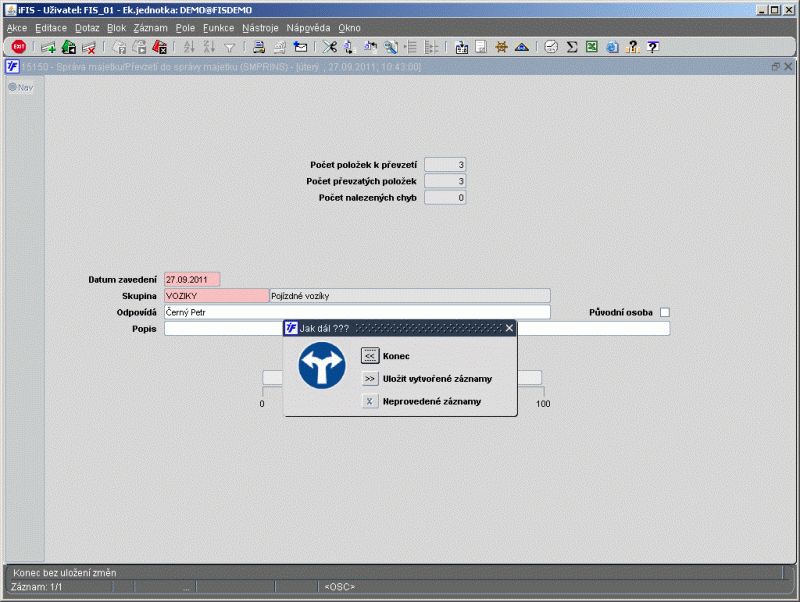This screenshot has width=800, height=602.
Task: Sort descending with the Z-A icon
Action: (209, 47)
